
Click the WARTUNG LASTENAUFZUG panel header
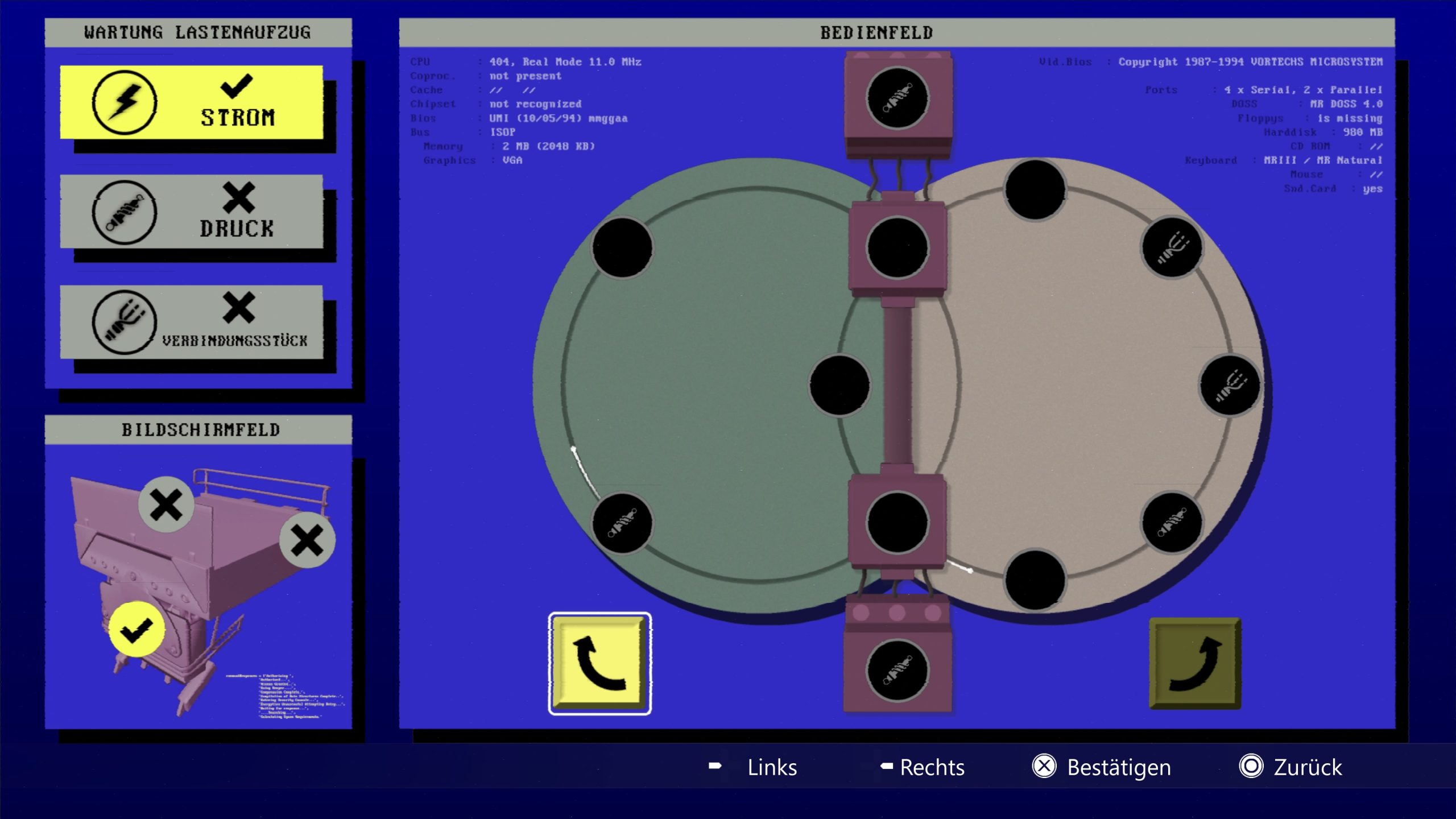(x=198, y=32)
